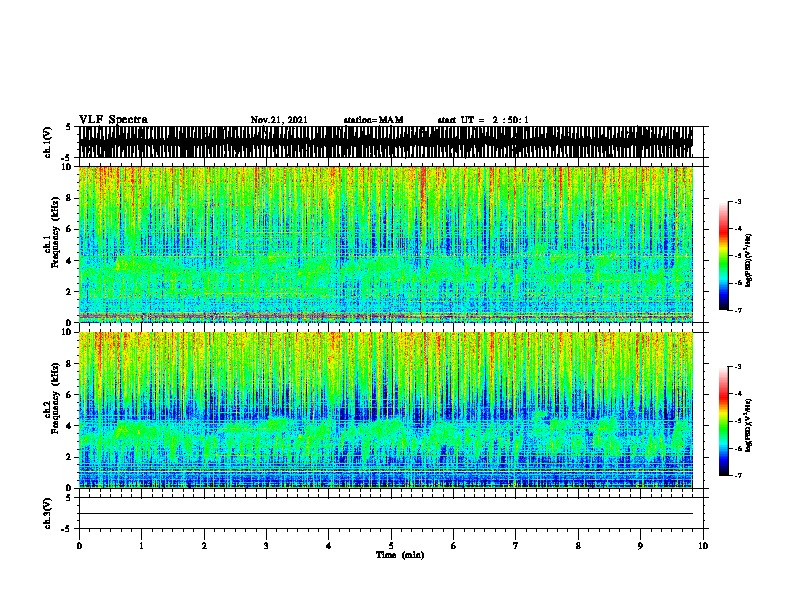This screenshot has width=792, height=612.
Task: Click time axis tick label '3'
Action: [266, 545]
